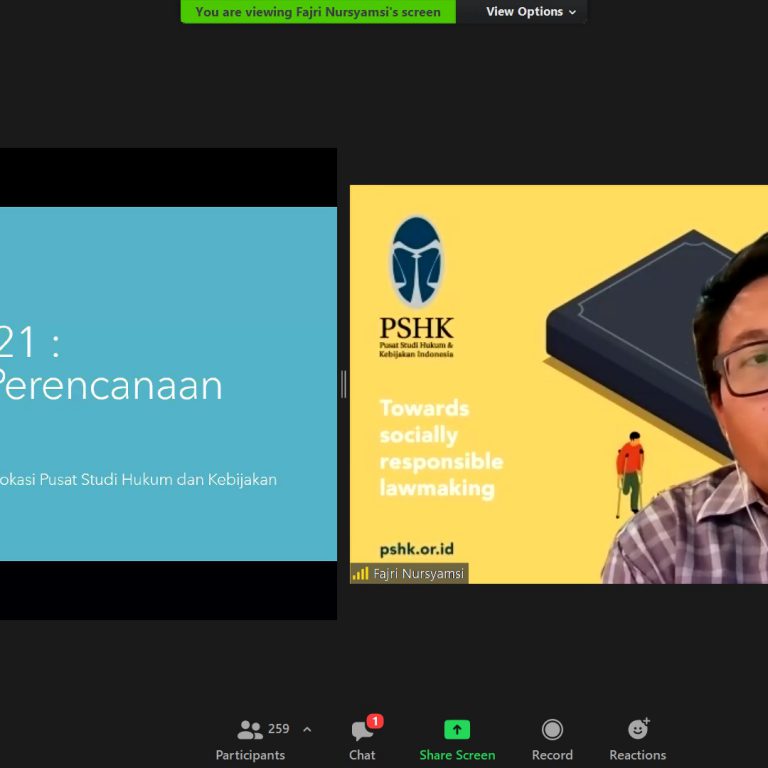Screen dimensions: 768x768
Task: Open the Participants panel icon
Action: [x=249, y=730]
